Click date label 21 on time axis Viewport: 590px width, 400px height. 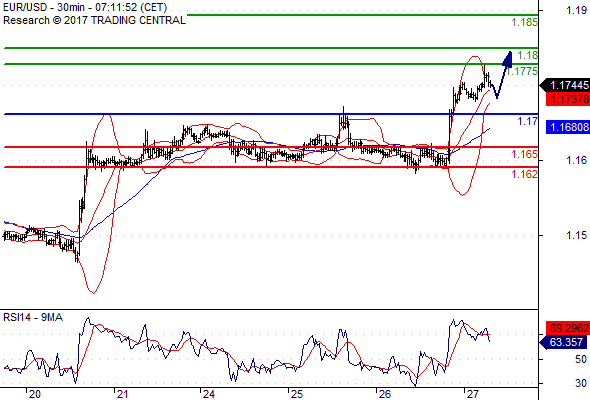[122, 394]
